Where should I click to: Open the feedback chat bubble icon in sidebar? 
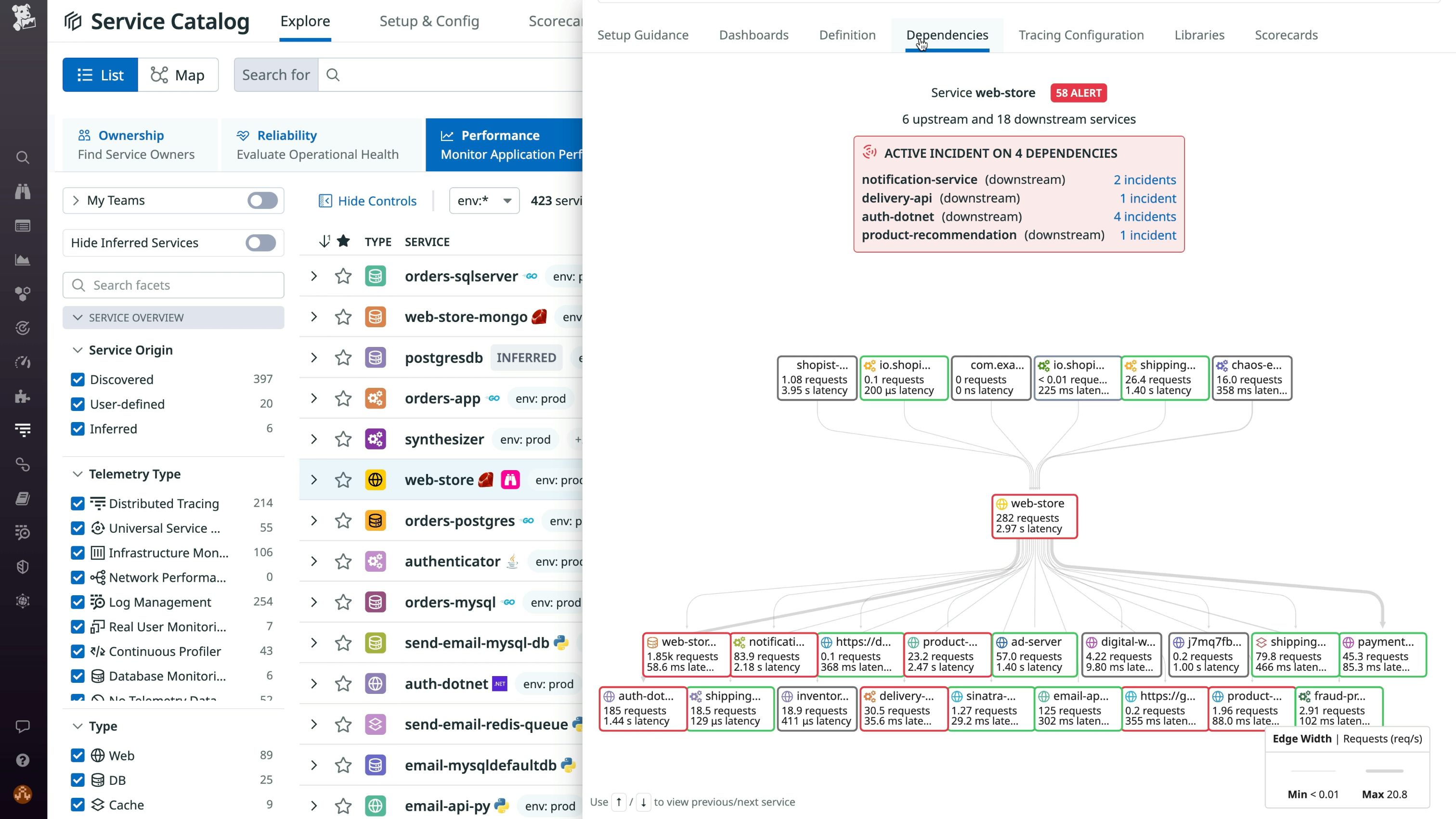click(23, 726)
